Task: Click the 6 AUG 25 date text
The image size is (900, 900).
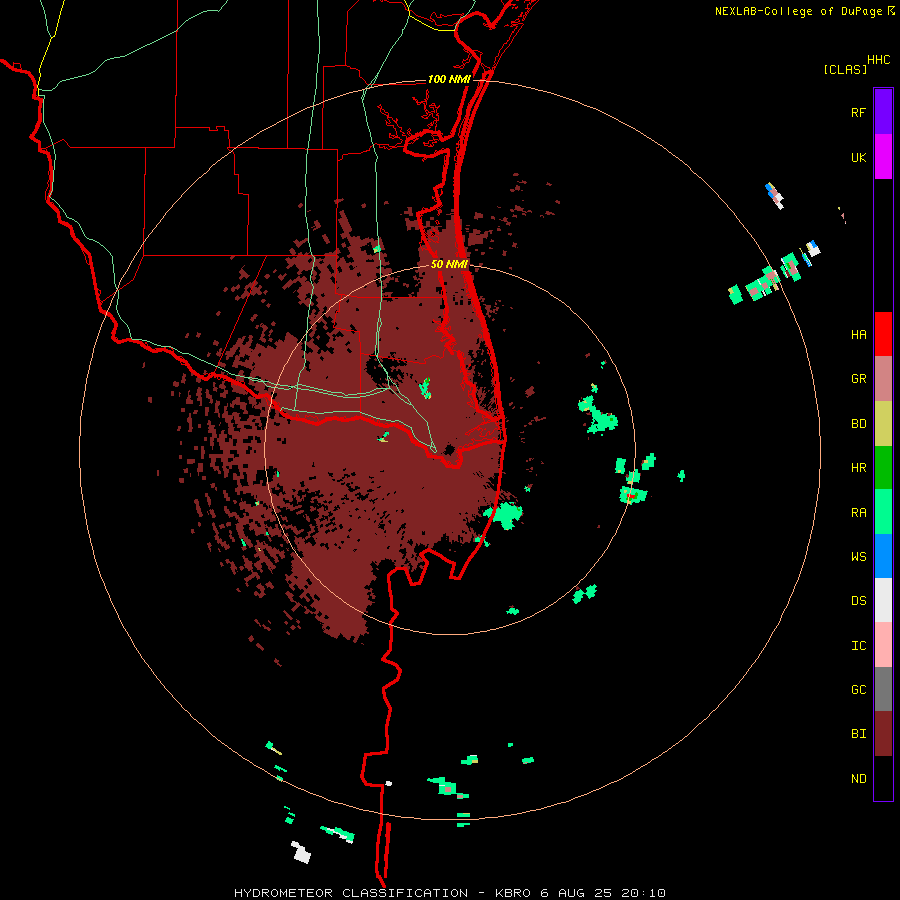Action: tap(575, 893)
